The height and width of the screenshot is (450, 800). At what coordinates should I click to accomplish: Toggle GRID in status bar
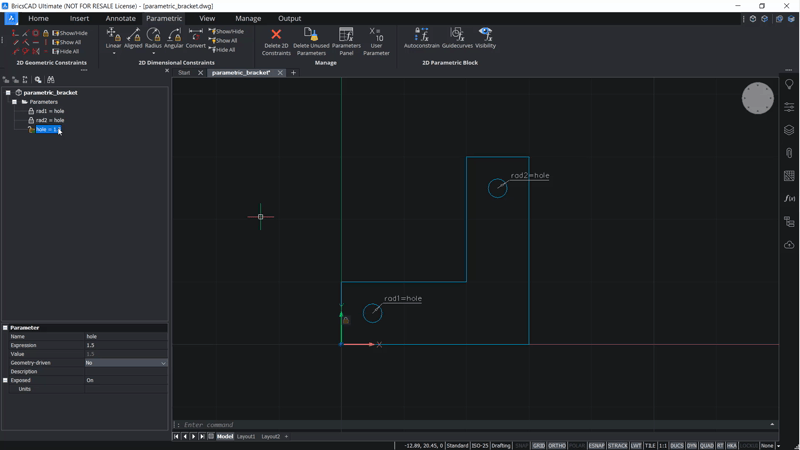click(538, 445)
